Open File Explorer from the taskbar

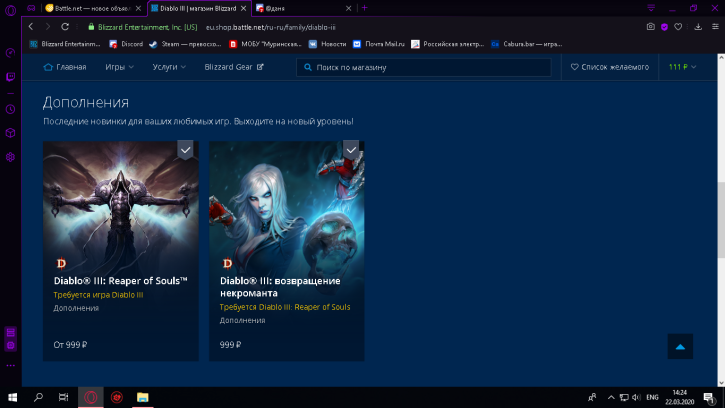143,397
